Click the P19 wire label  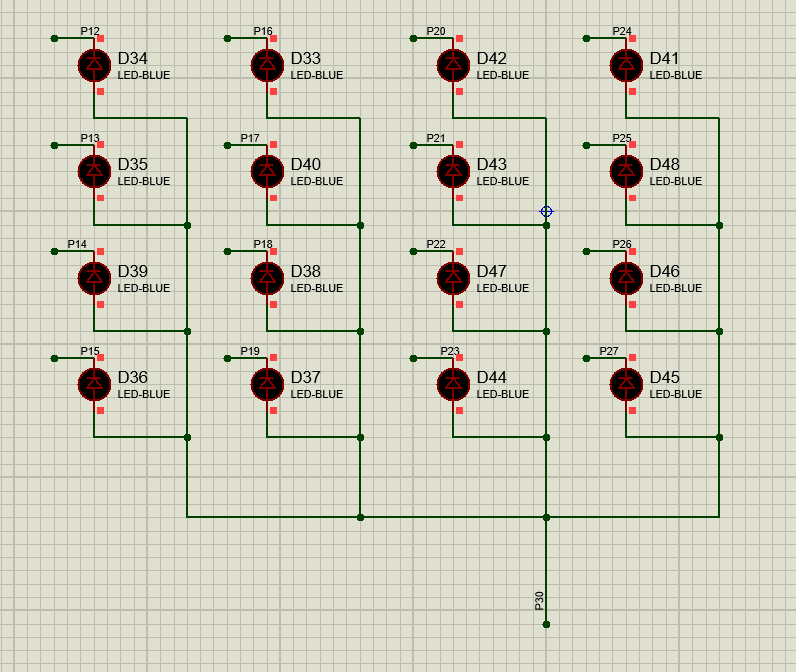[250, 351]
